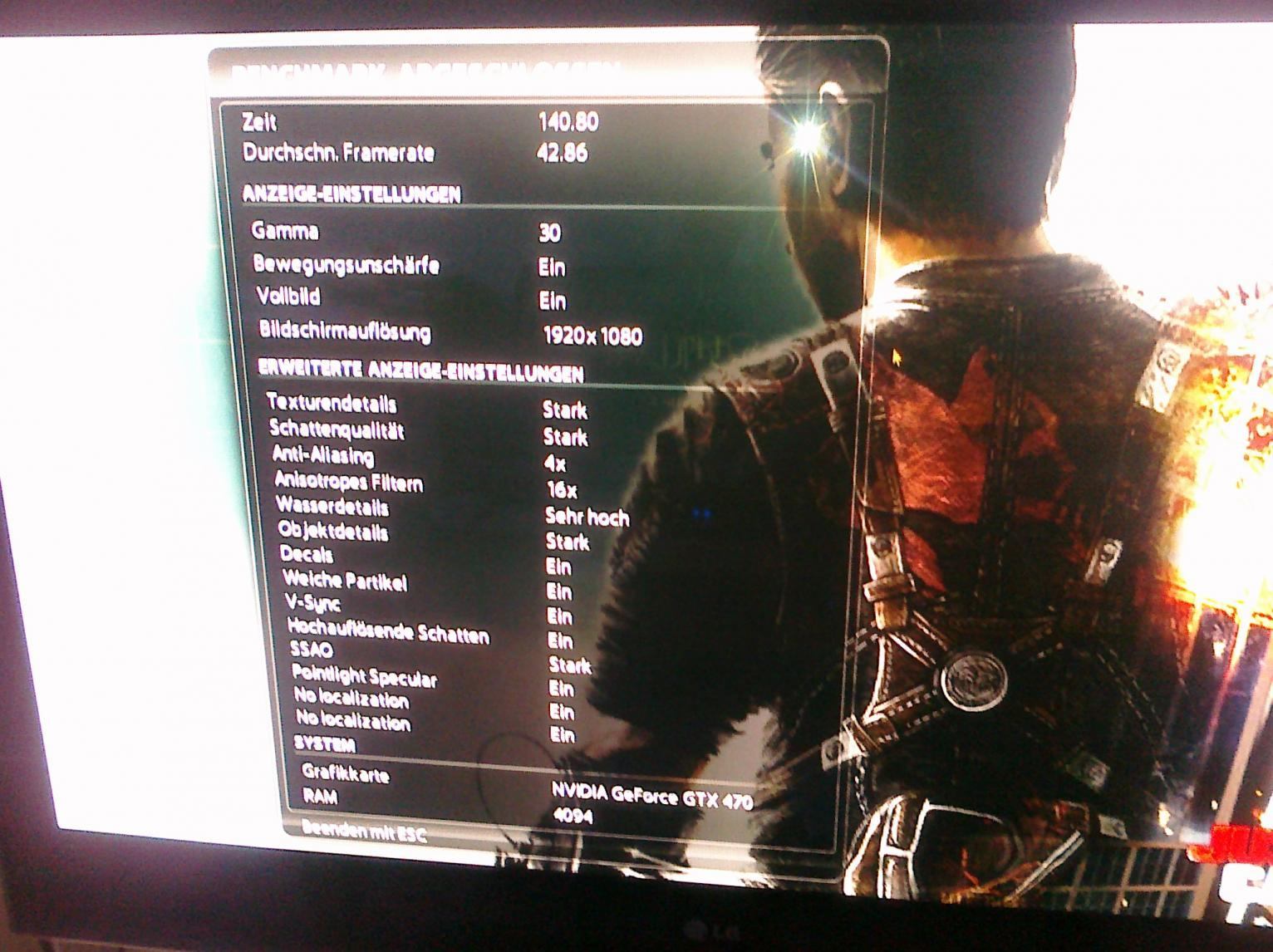
Task: Click 'Beenden mit ESC' to exit benchmark
Action: click(364, 831)
